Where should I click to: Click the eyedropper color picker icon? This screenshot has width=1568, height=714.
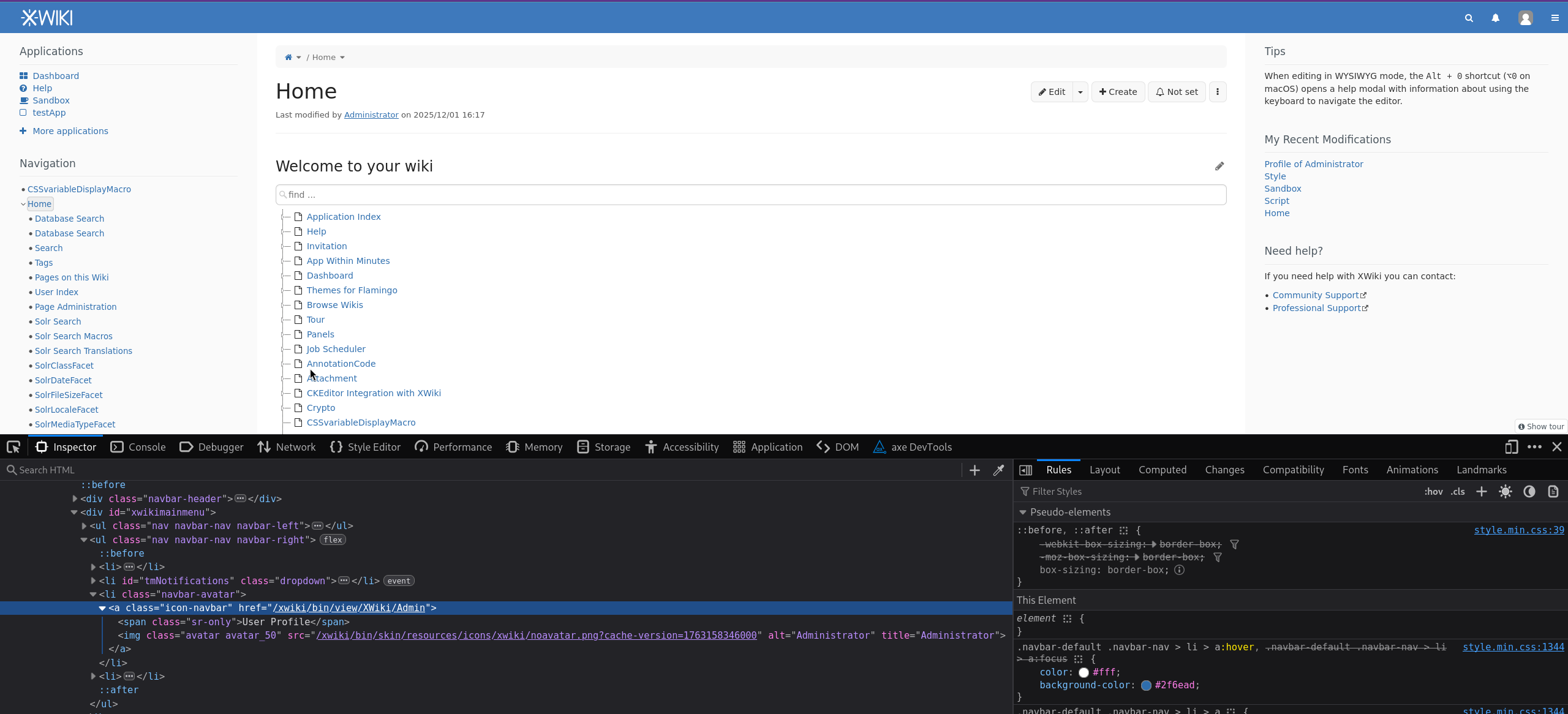998,470
